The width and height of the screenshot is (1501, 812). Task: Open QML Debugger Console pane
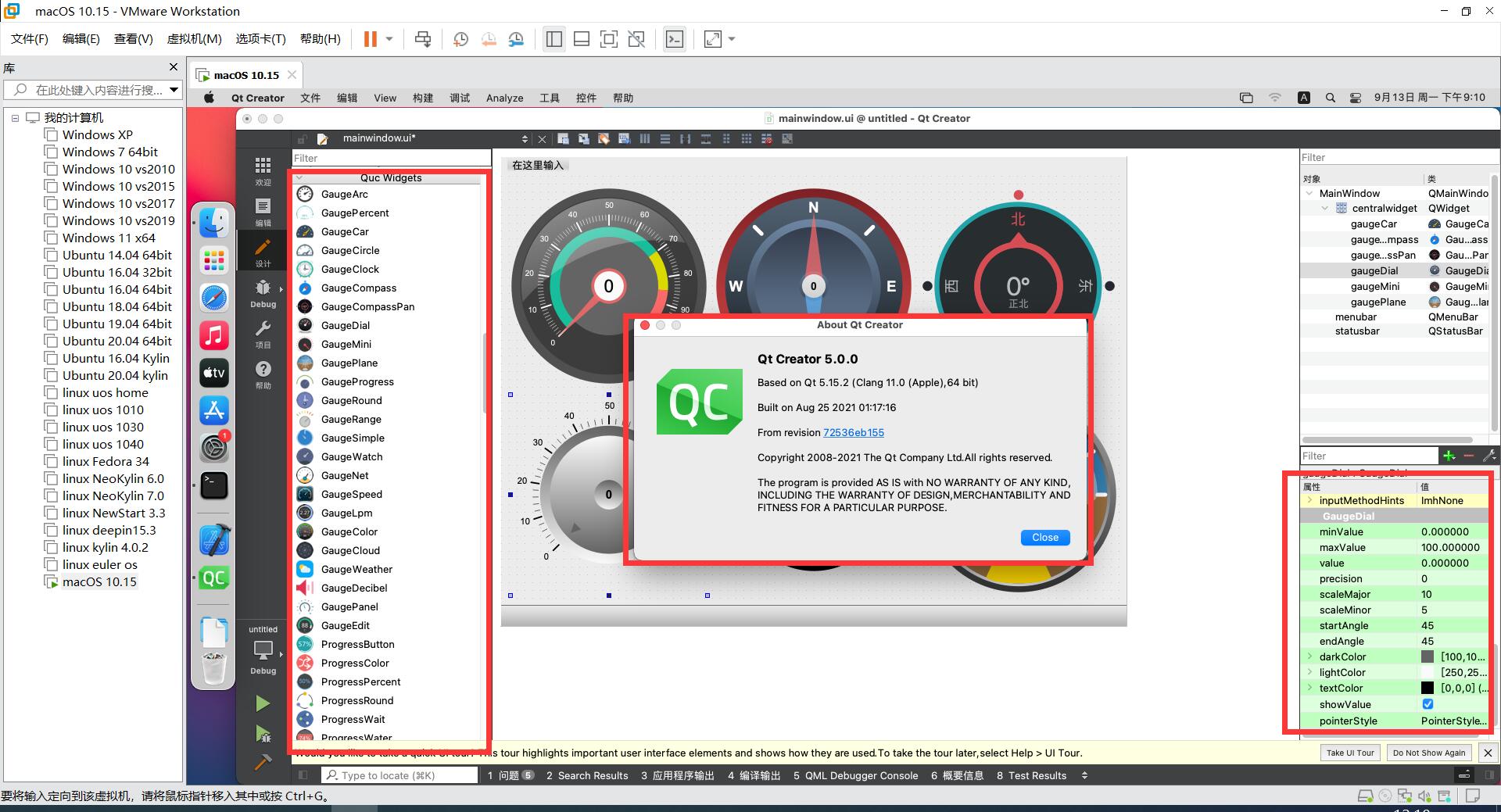855,775
